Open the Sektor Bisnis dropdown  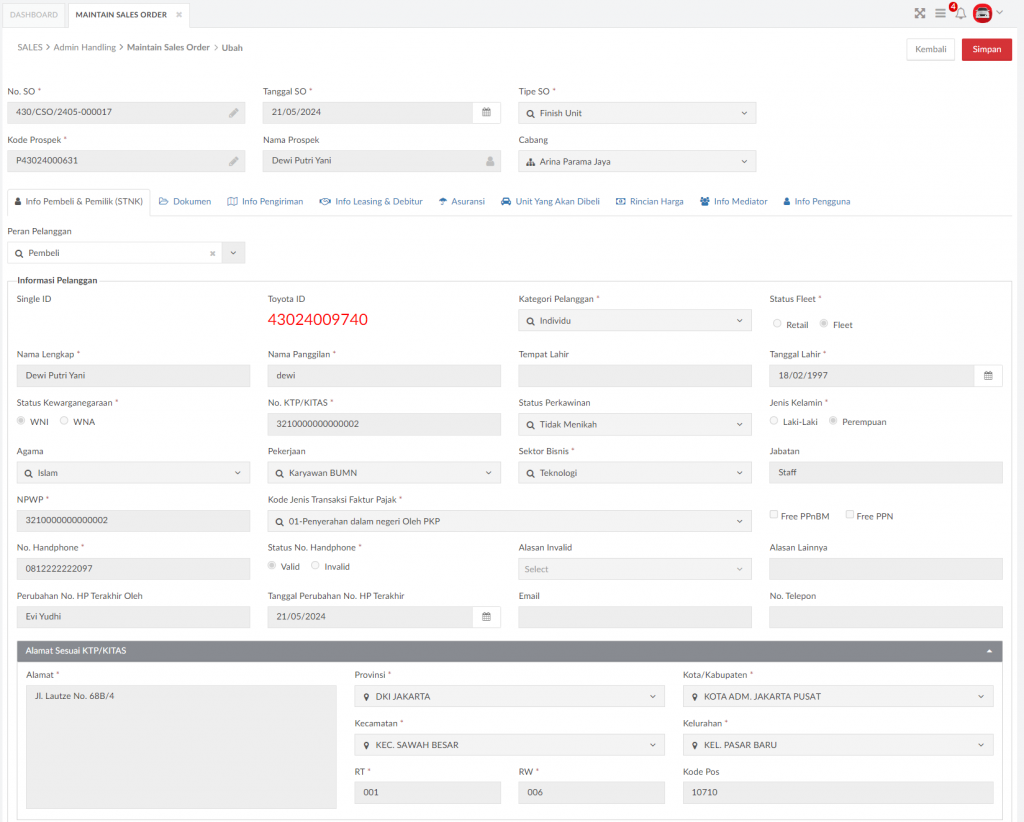(x=635, y=473)
